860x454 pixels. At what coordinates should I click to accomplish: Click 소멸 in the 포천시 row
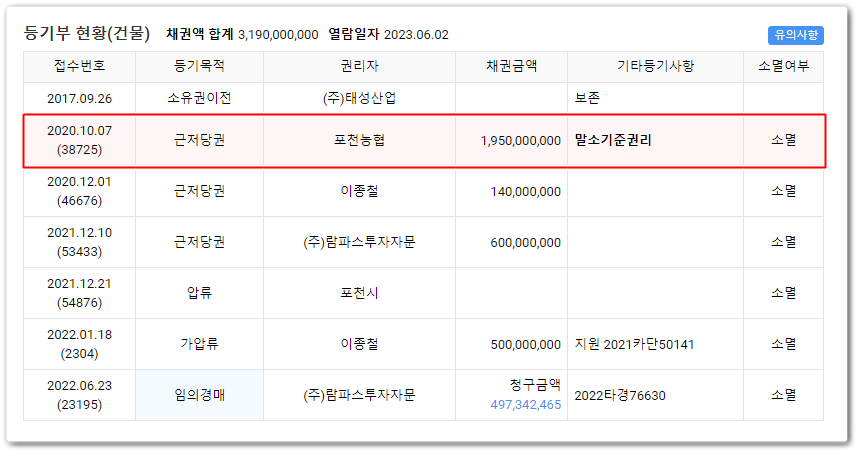[783, 293]
